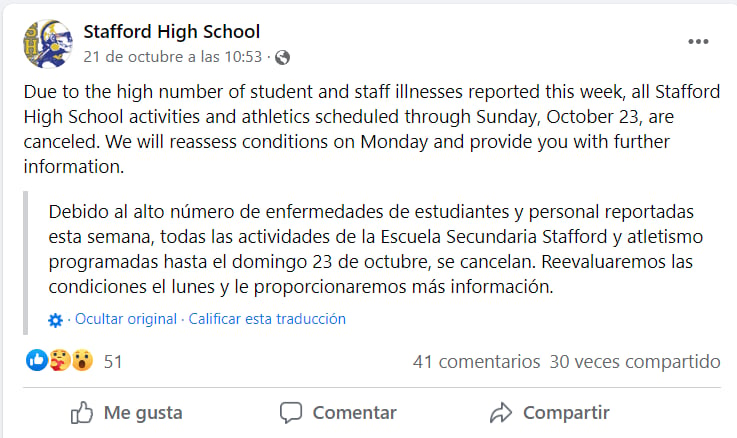Open Stafford High School profile picture
This screenshot has height=438, width=737.
point(48,44)
